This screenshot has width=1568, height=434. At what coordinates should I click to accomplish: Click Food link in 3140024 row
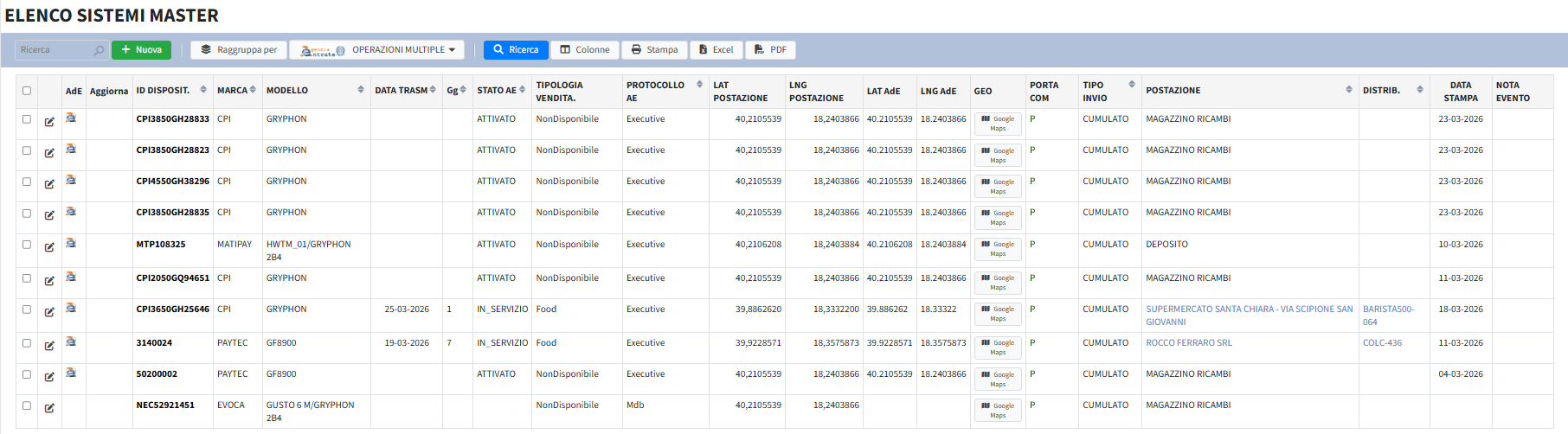546,343
